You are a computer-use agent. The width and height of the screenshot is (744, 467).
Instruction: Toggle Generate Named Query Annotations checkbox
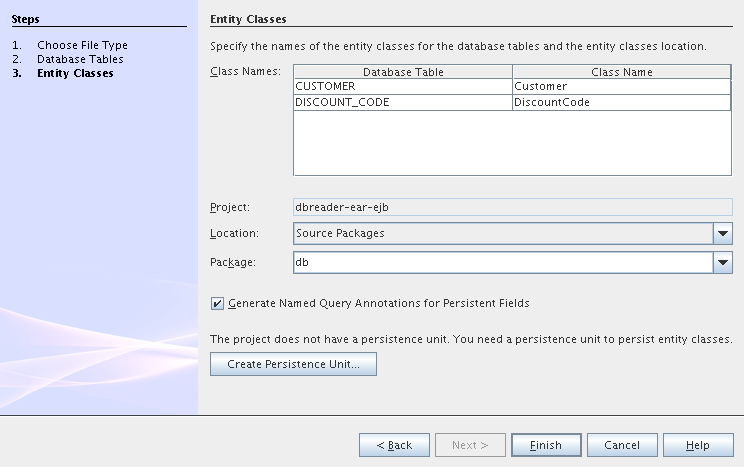coord(217,303)
